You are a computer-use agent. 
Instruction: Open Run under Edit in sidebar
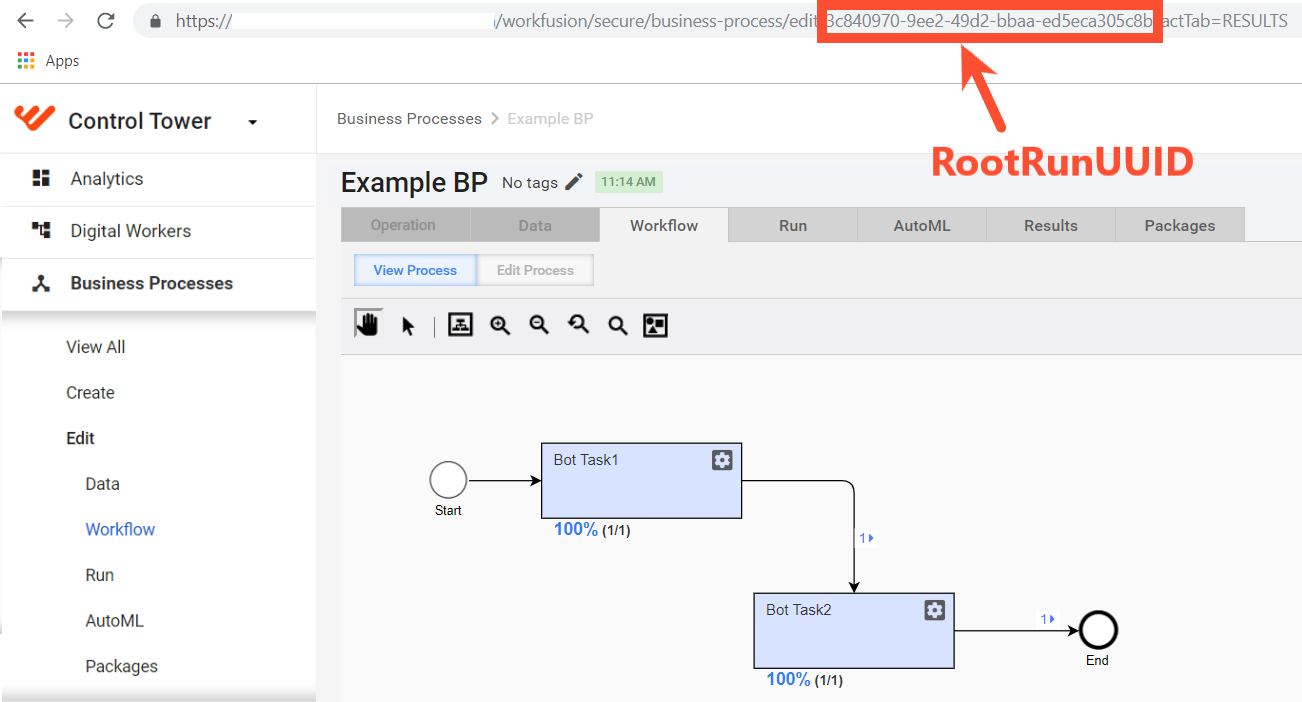[x=100, y=575]
